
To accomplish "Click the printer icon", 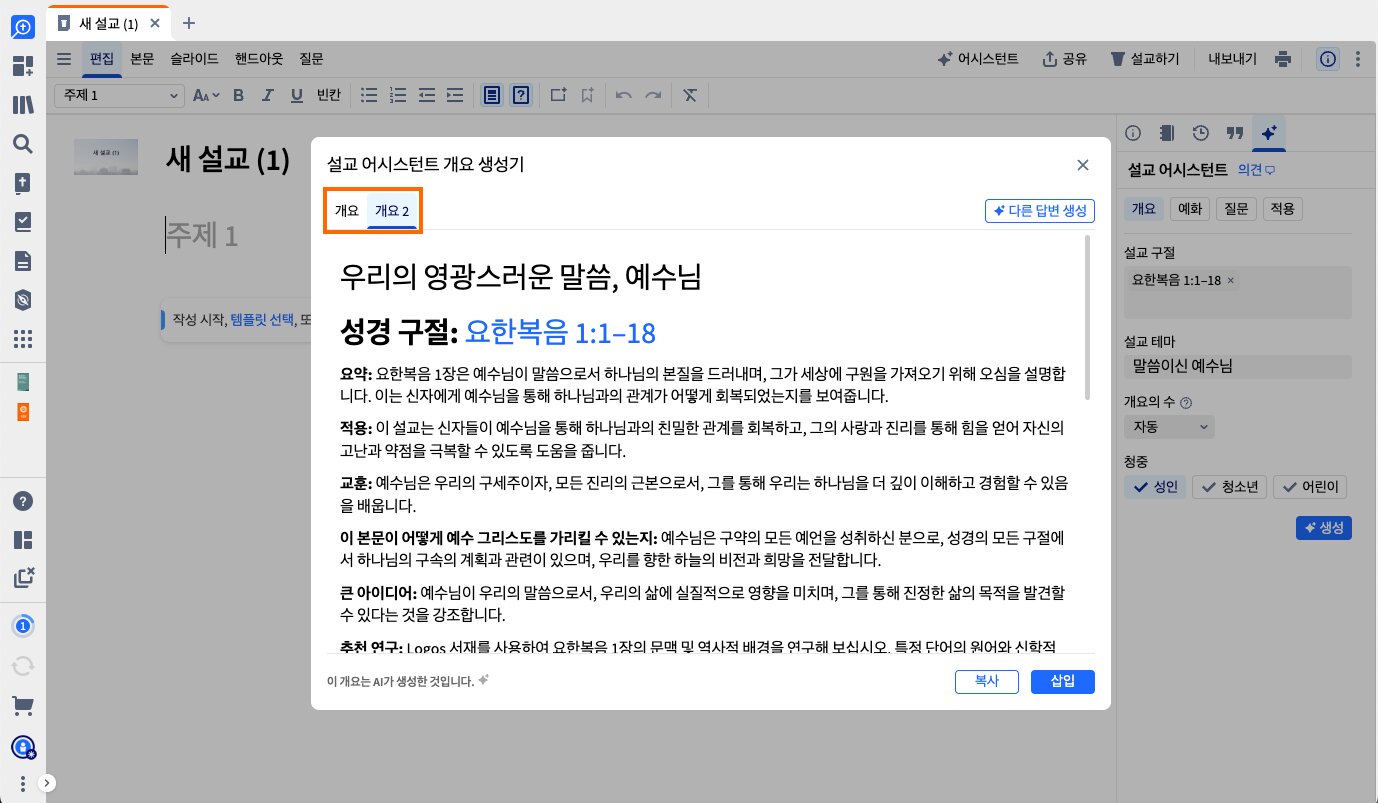I will coord(1284,59).
